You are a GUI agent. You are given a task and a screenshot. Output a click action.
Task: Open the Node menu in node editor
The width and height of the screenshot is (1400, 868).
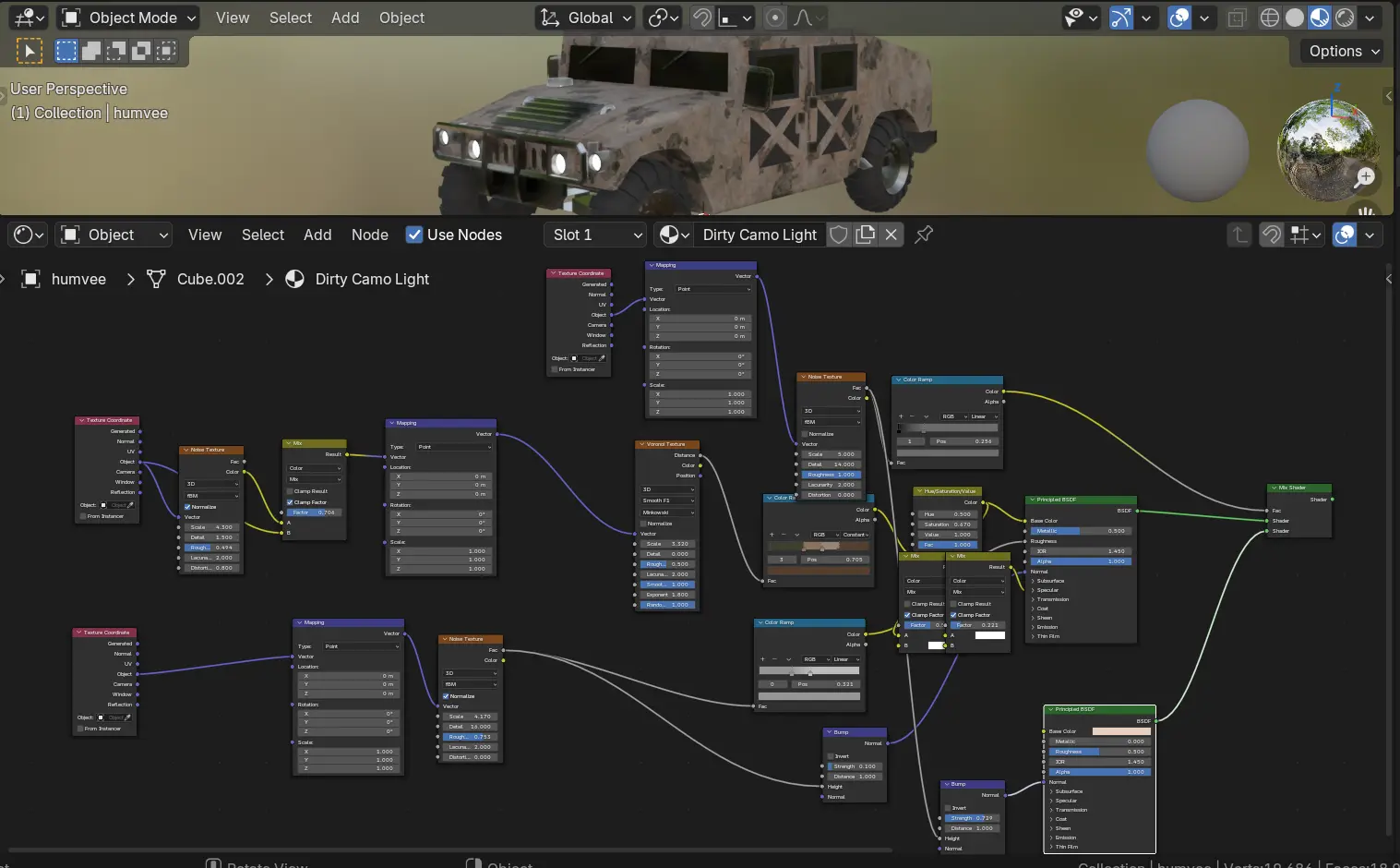[x=369, y=235]
